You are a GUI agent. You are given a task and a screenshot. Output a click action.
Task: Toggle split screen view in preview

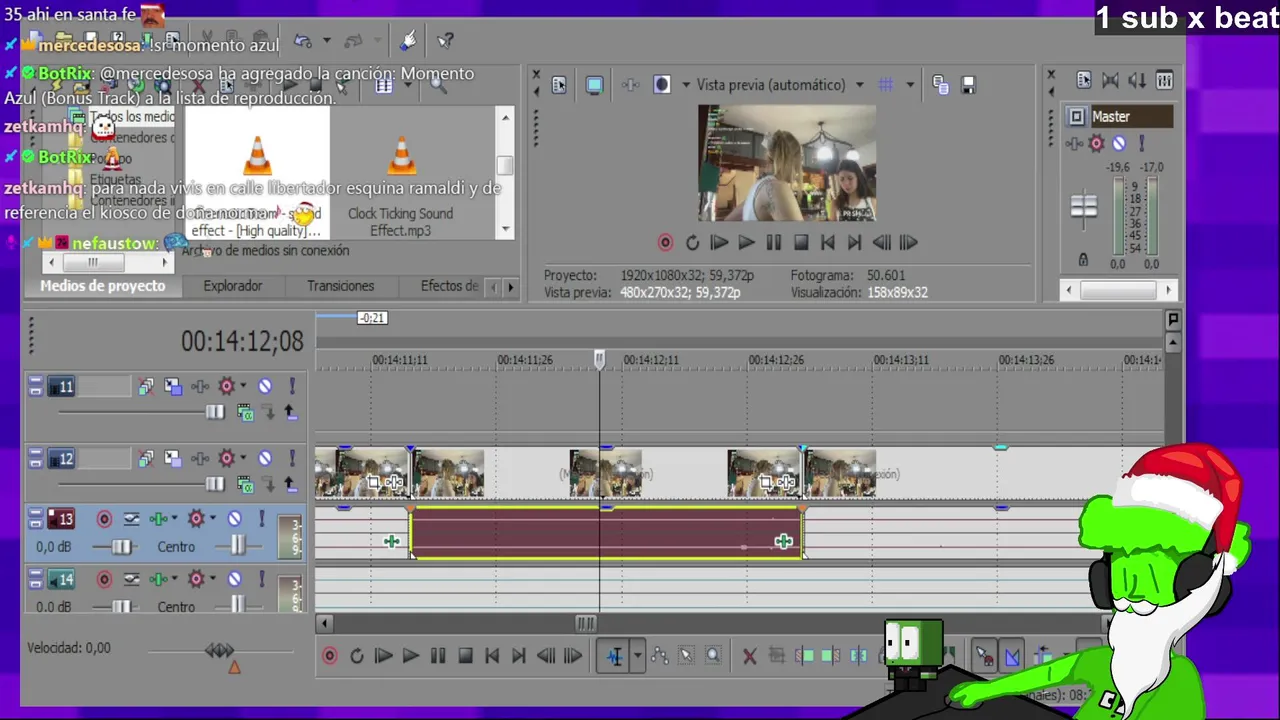point(661,85)
